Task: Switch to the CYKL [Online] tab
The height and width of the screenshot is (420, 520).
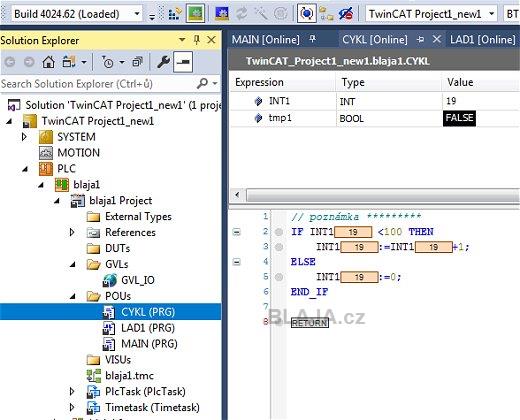Action: 375,40
